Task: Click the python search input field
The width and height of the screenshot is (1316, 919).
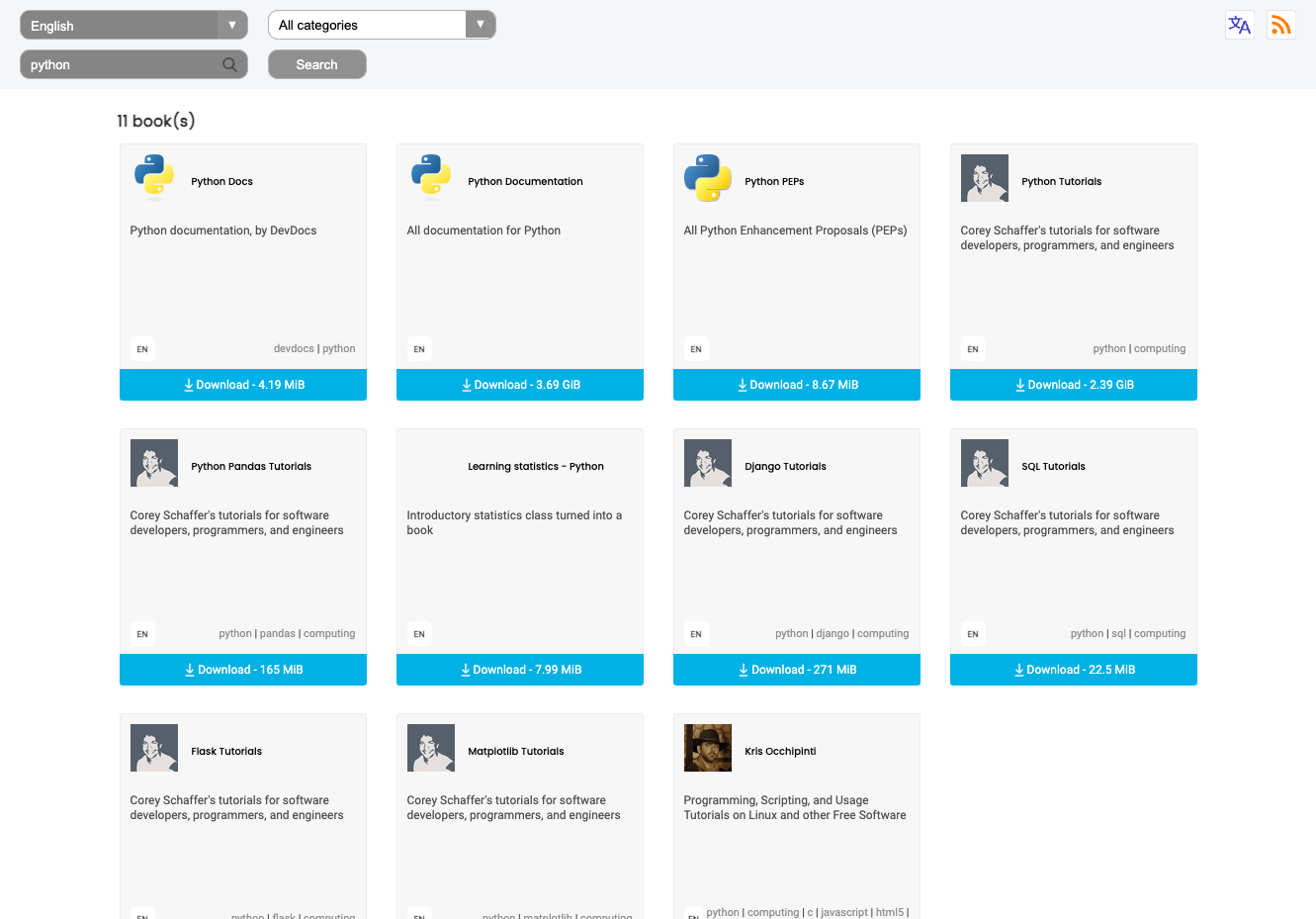Action: [133, 64]
